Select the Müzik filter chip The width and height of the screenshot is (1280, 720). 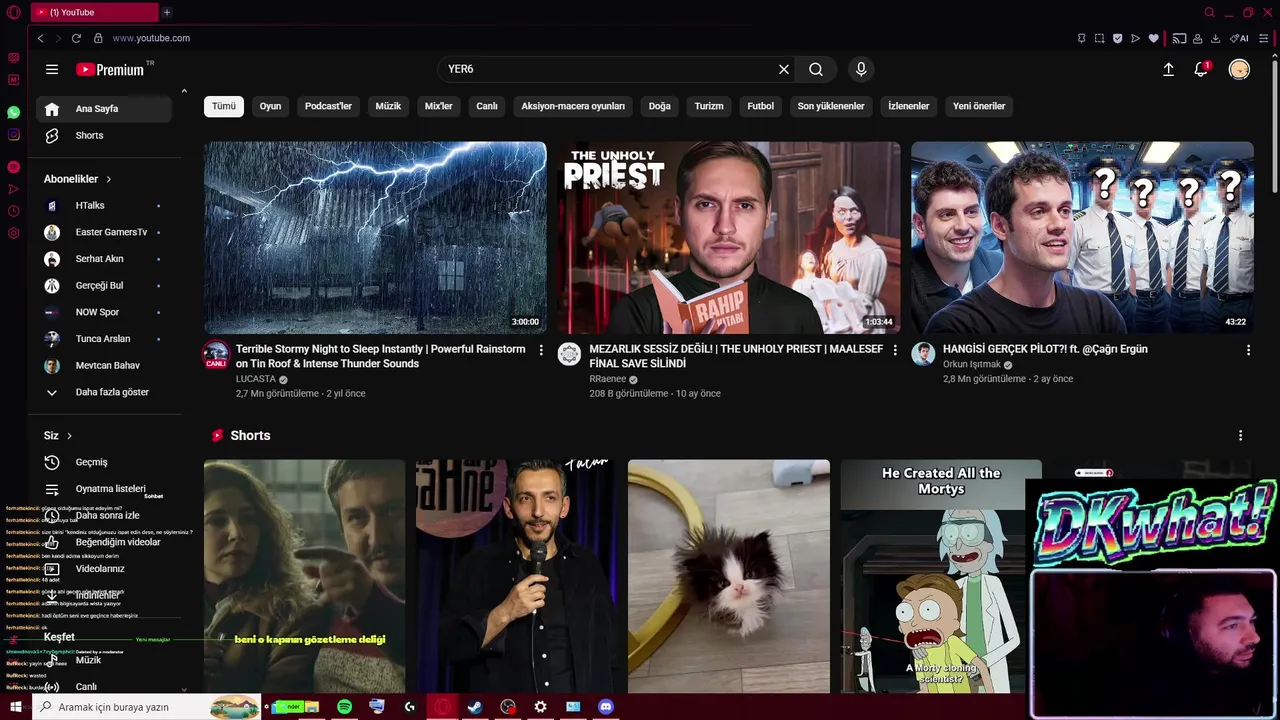388,106
